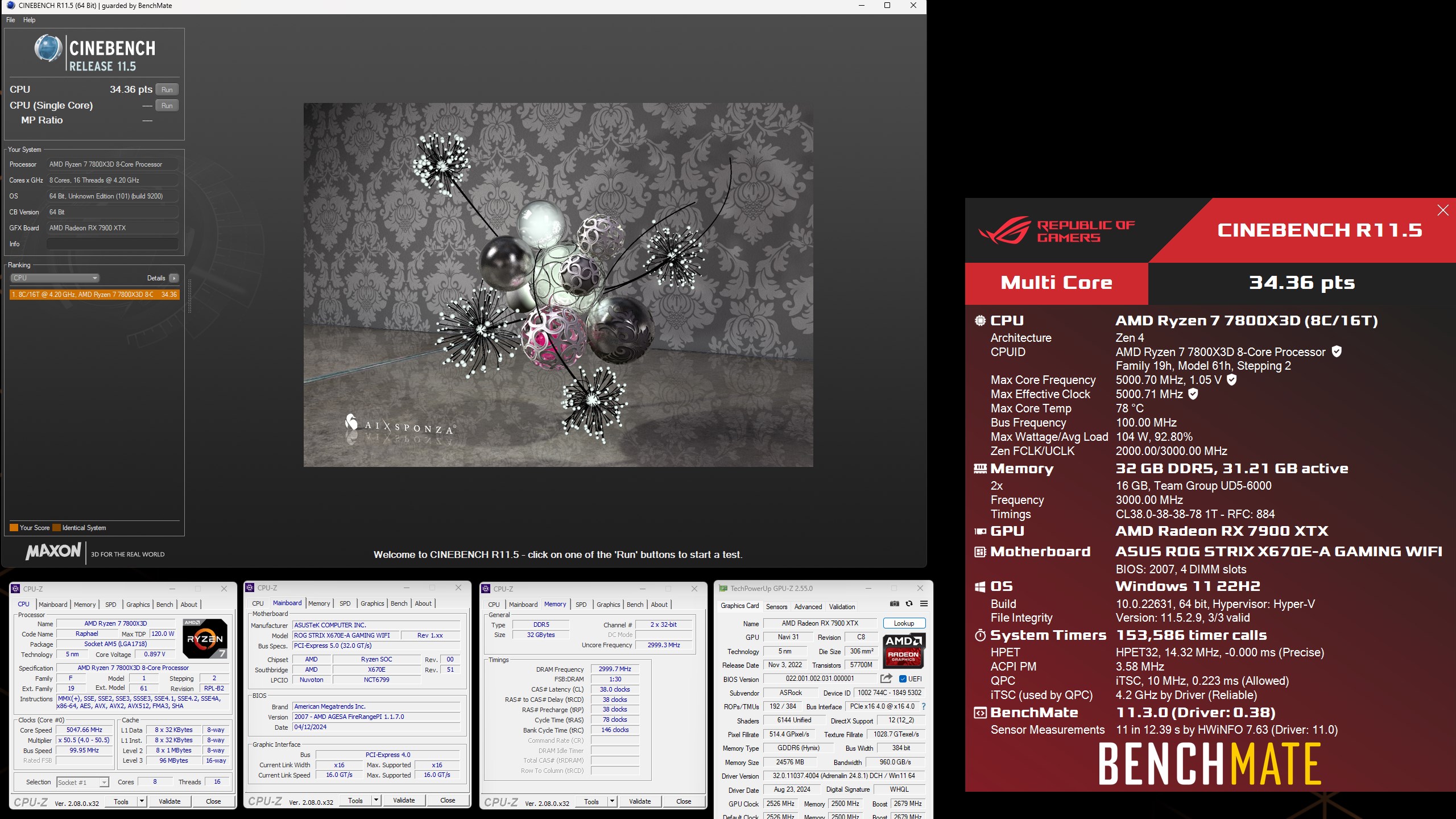Click the Cinebench sphere logo
This screenshot has height=819, width=1456.
click(x=48, y=48)
